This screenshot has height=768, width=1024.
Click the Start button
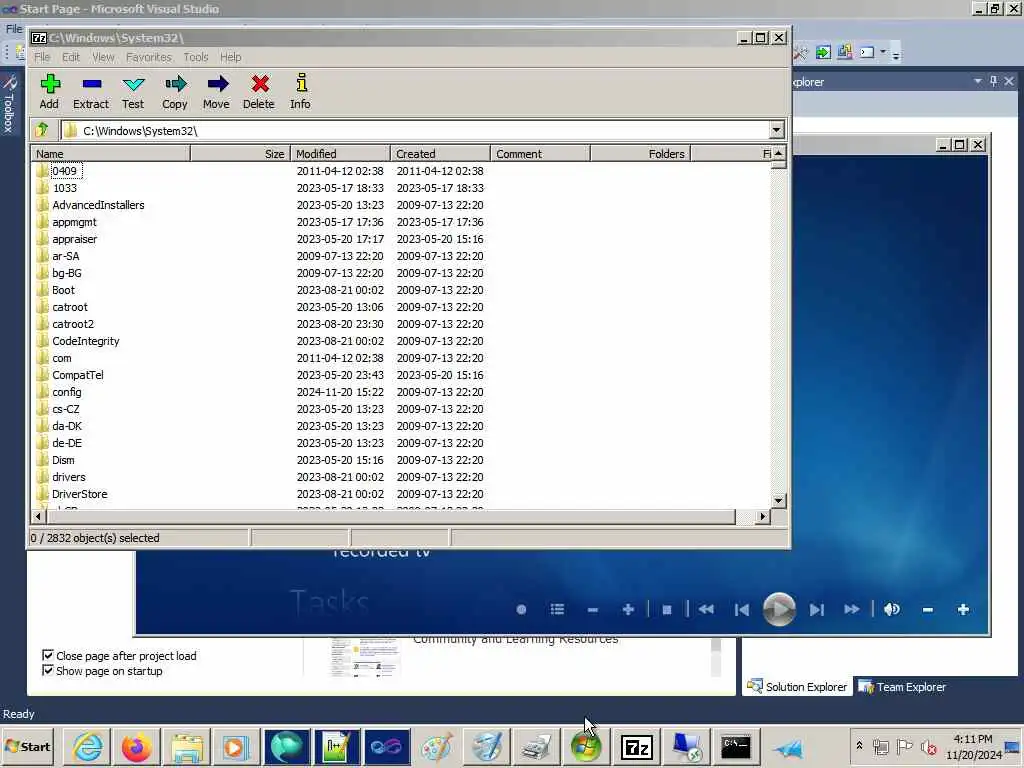(28, 746)
